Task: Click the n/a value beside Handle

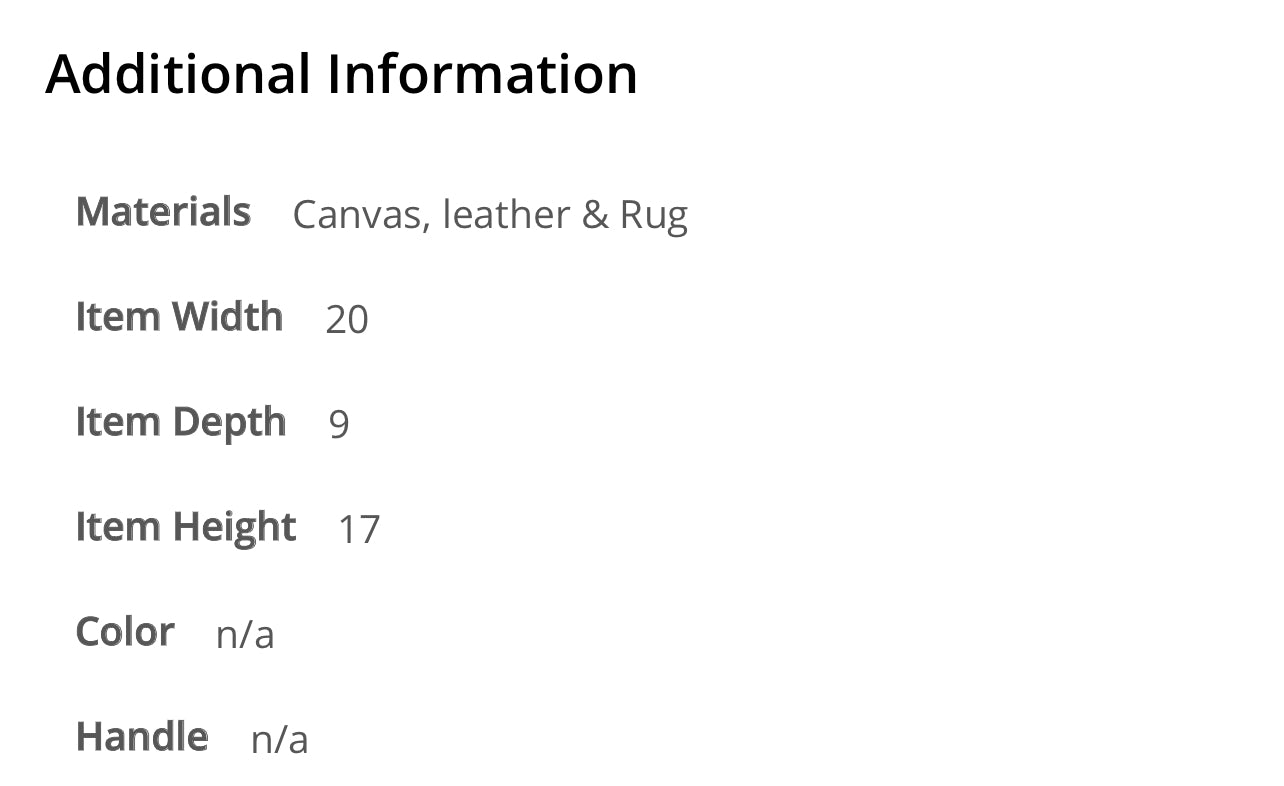Action: (280, 740)
